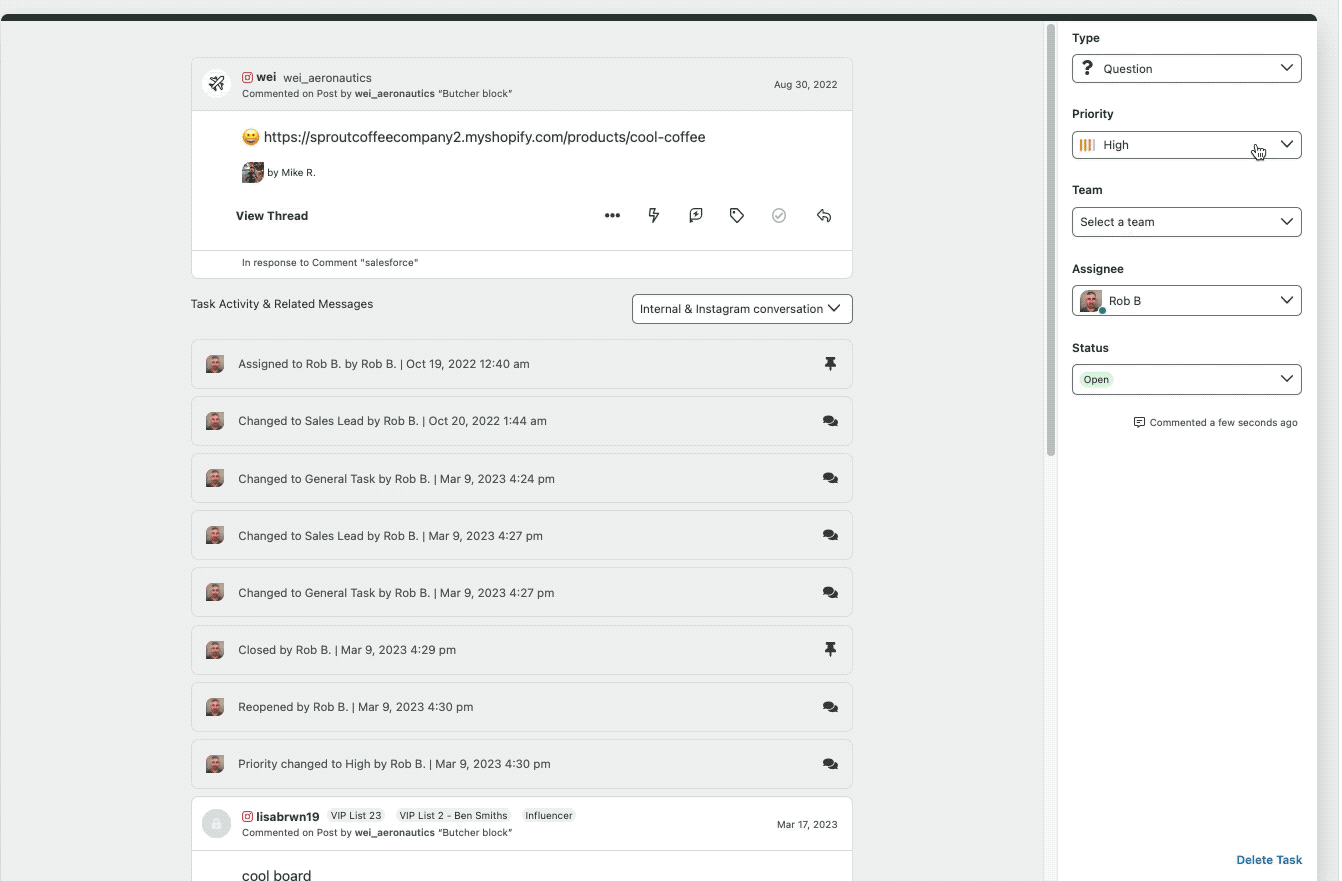Click the VIP List 2 - Ben Smiths tag

[x=453, y=816]
